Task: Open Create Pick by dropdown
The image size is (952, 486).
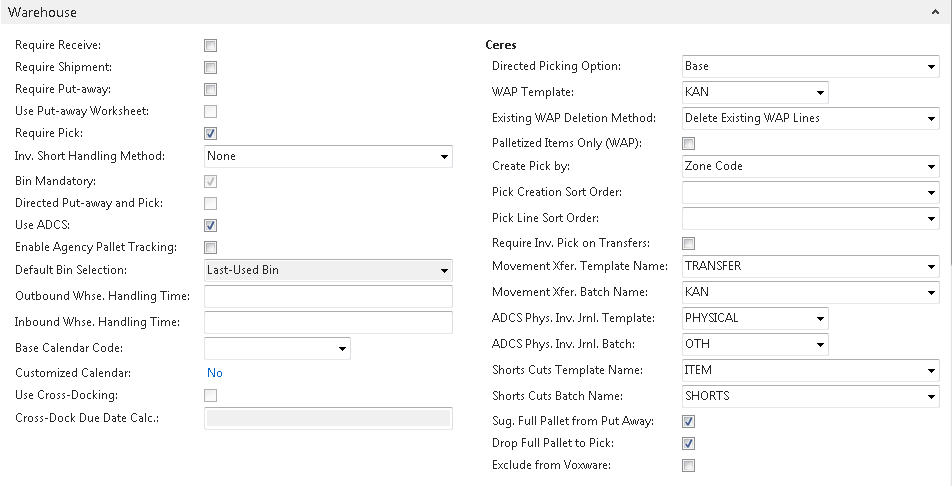Action: [x=930, y=167]
